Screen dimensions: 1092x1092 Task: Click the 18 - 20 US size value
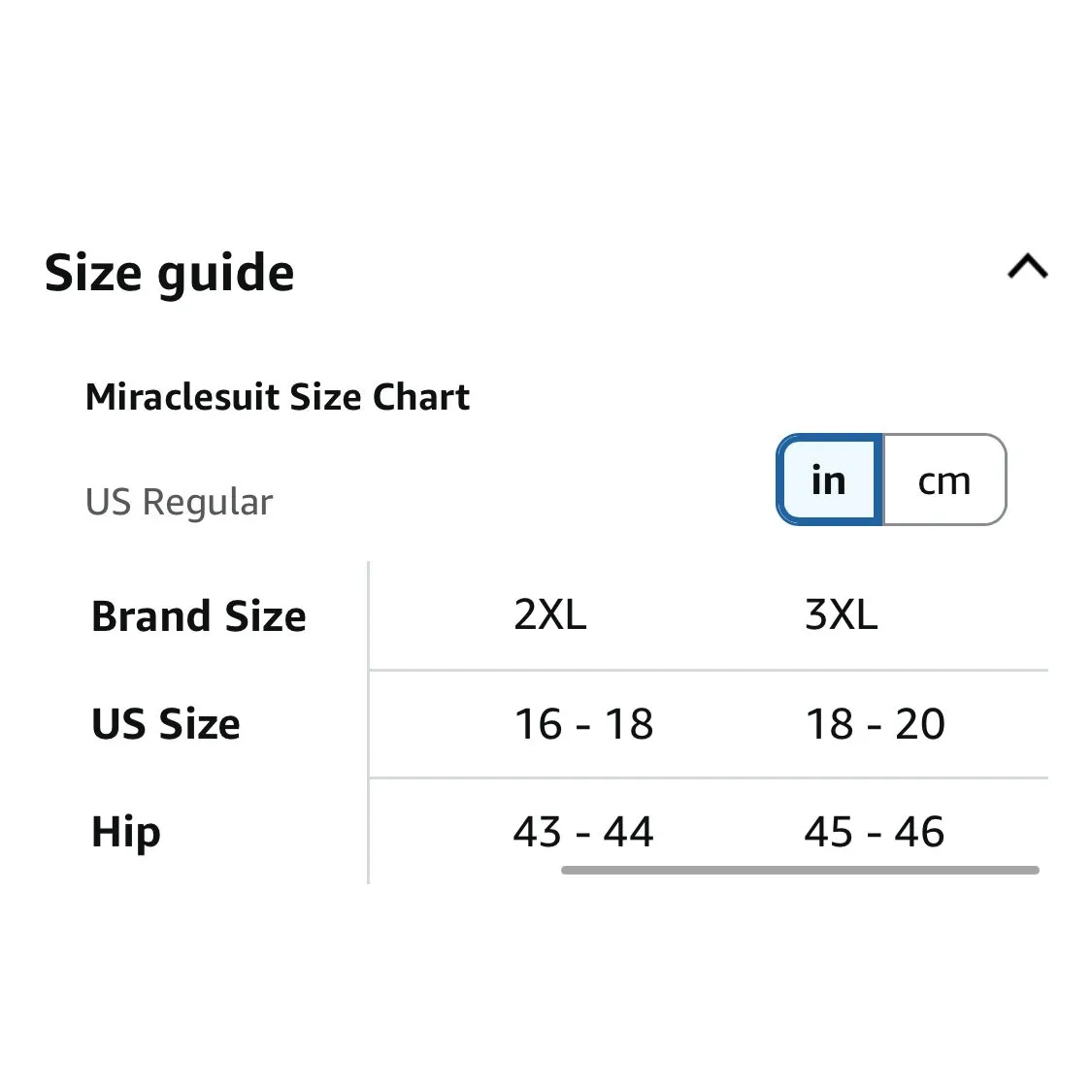pyautogui.click(x=875, y=724)
